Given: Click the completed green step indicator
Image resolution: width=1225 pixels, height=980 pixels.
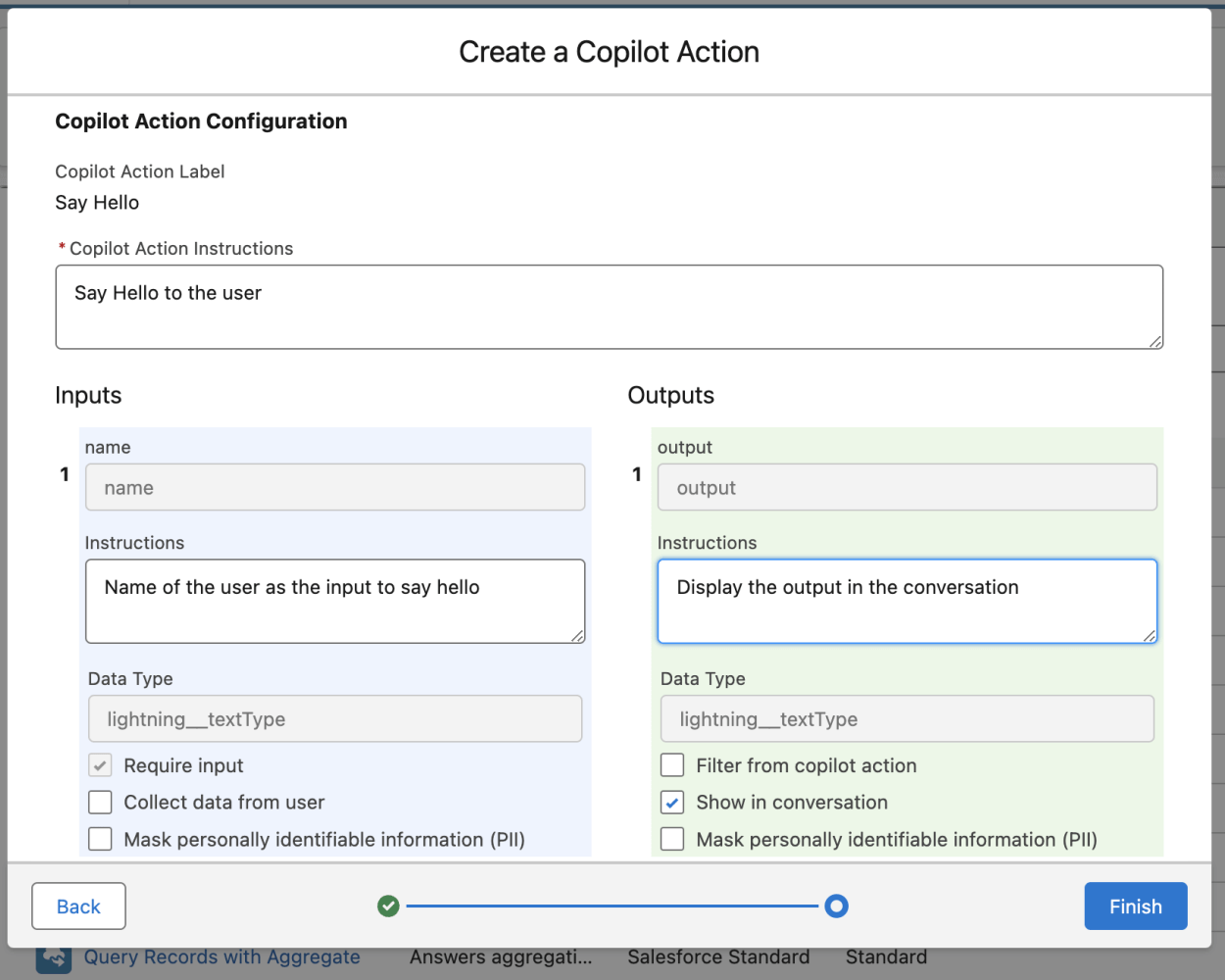Looking at the screenshot, I should point(388,906).
